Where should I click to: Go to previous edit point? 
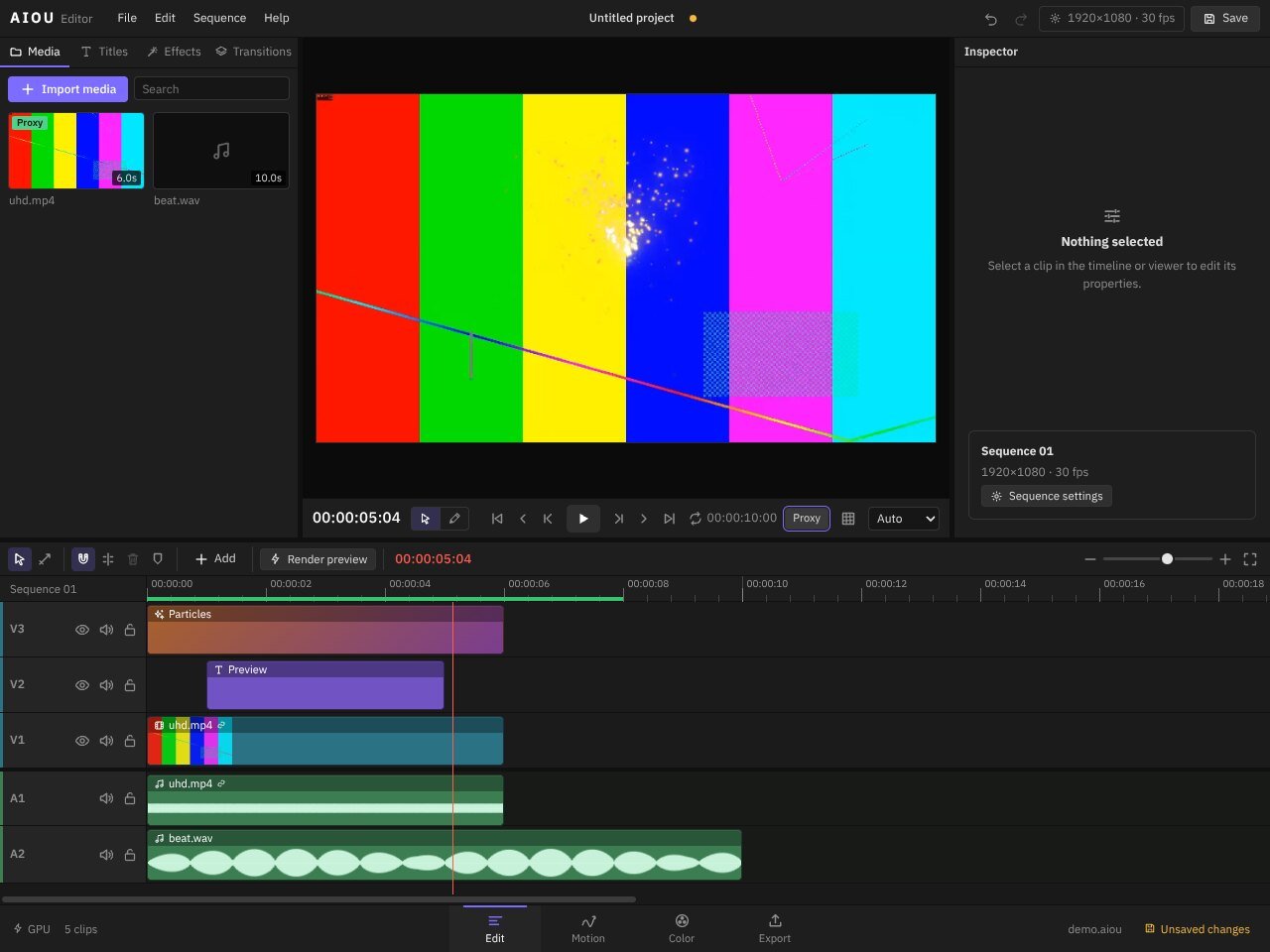(x=548, y=519)
